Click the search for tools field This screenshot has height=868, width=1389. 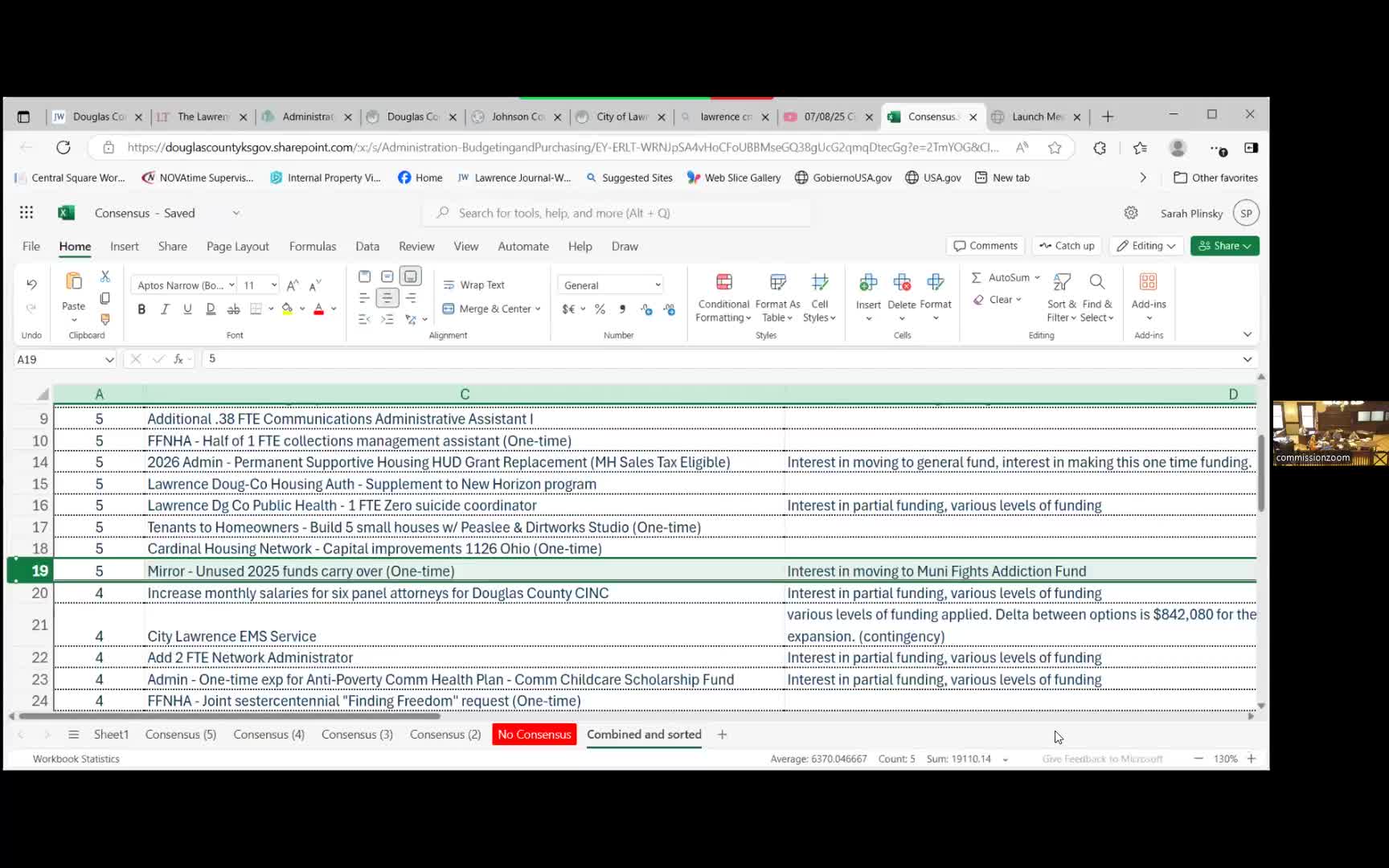coord(615,213)
